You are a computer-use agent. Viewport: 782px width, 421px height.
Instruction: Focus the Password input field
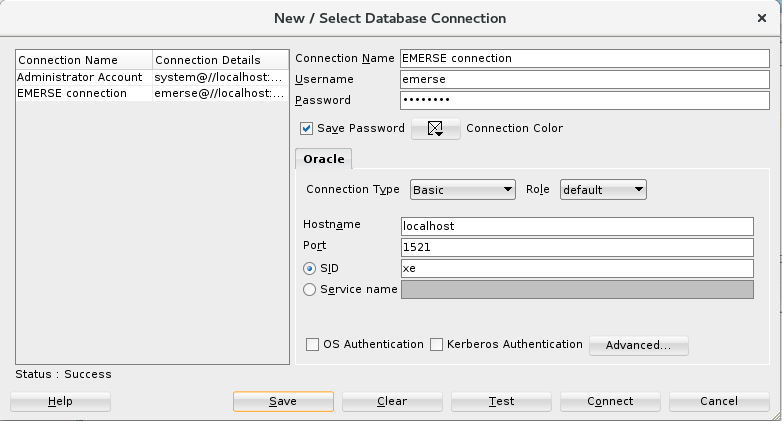[x=585, y=100]
